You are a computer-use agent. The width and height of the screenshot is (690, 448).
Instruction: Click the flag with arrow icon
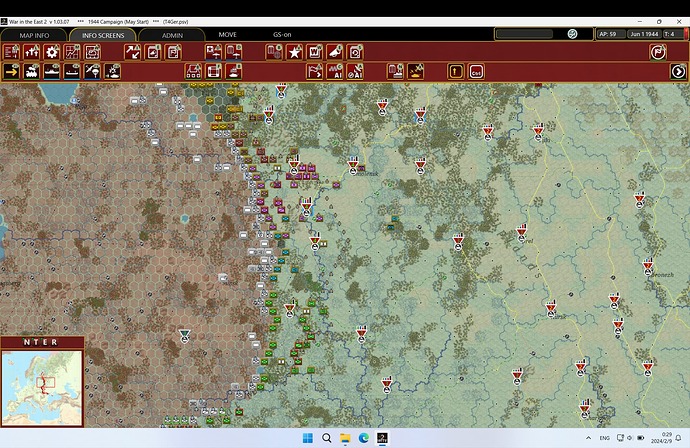(x=314, y=71)
